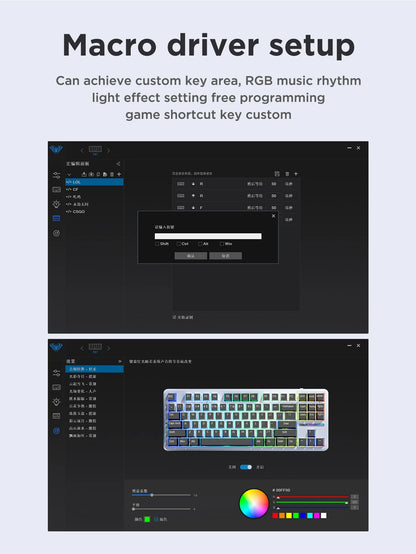Collapse the macro list panel using its arrow
Image resolution: width=416 pixels, height=554 pixels.
coord(118,164)
